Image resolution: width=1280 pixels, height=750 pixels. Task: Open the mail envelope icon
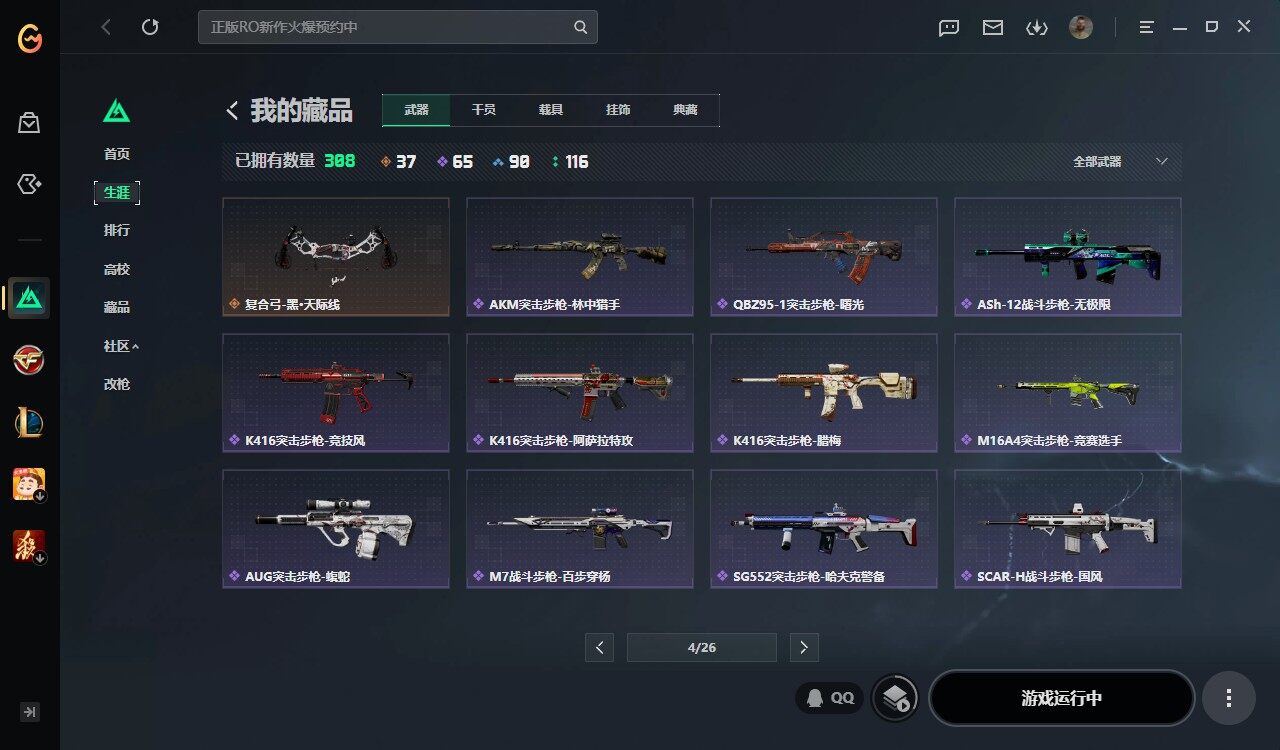click(993, 28)
